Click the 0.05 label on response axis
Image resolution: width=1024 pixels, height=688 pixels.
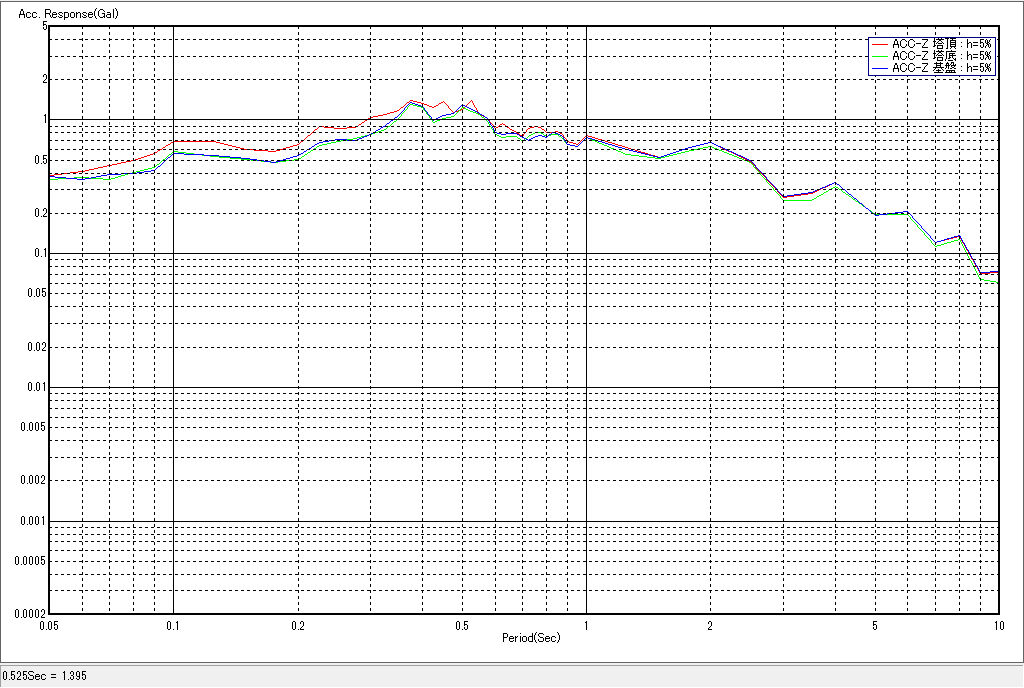coord(36,293)
